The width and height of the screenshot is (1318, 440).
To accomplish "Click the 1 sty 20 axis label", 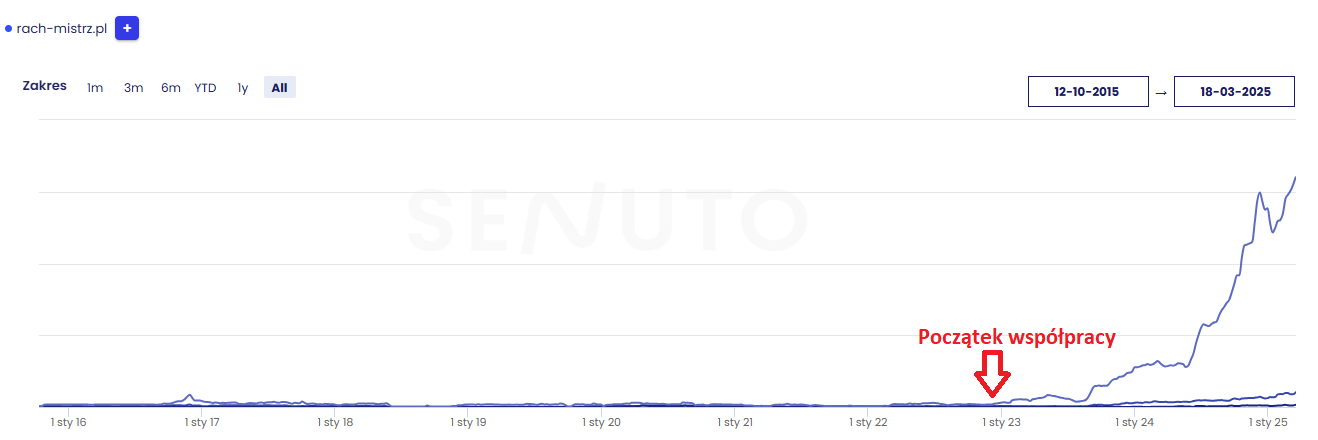I will click(601, 423).
